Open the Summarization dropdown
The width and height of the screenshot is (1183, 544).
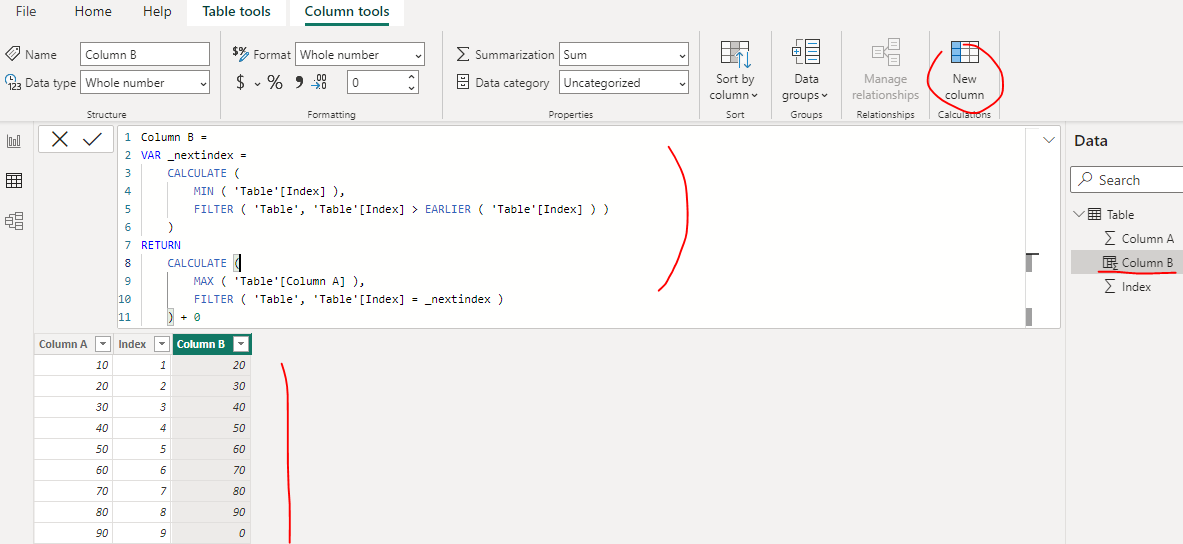624,54
